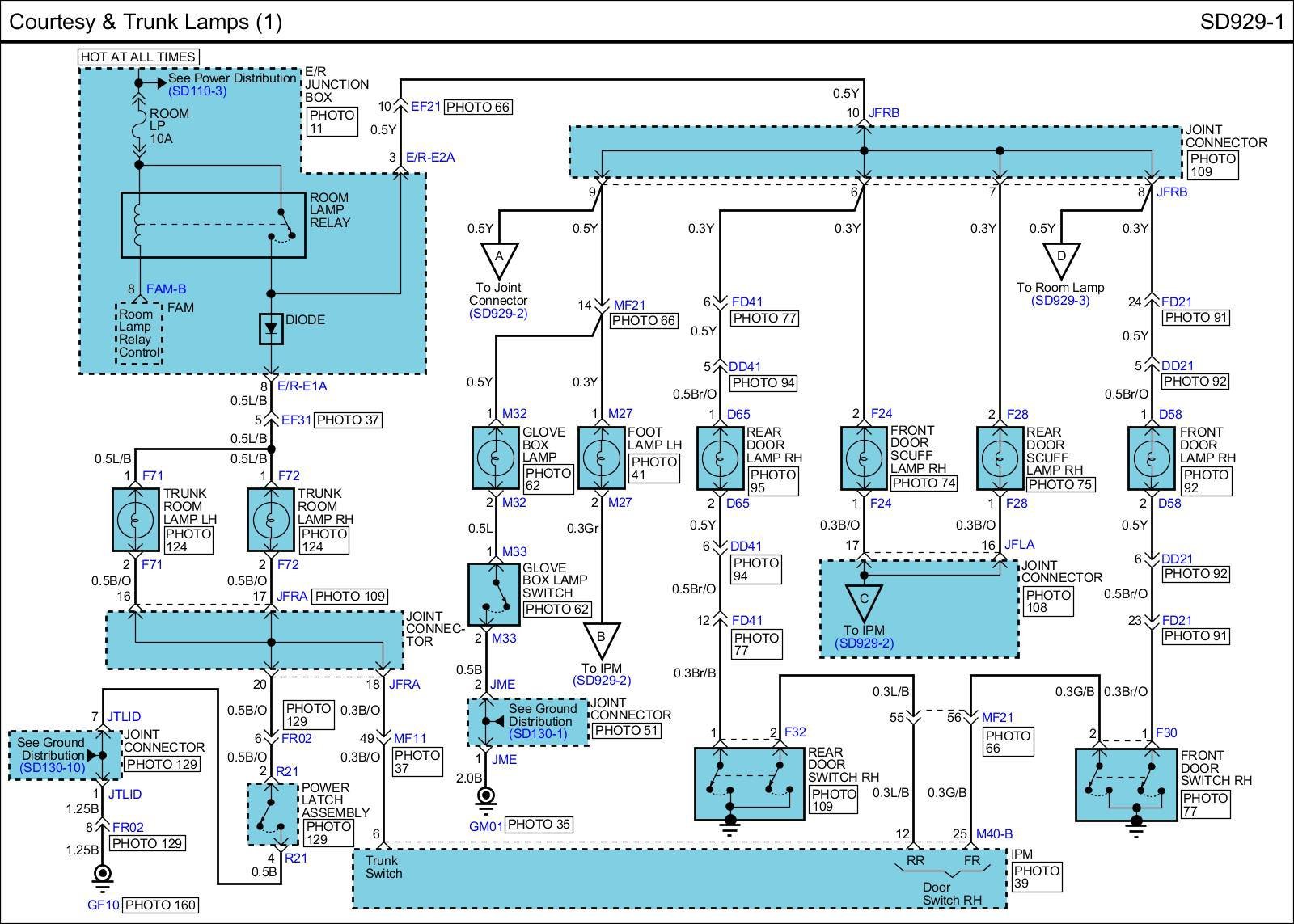Open the SD110-3 power distribution link
The image size is (1294, 924).
click(x=198, y=91)
